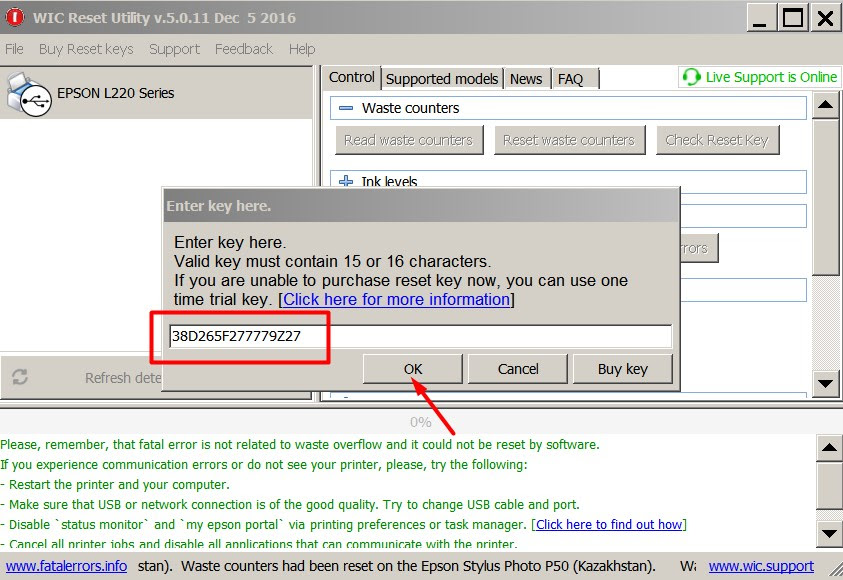Image resolution: width=843 pixels, height=580 pixels.
Task: Click the 0% progress bar
Action: point(420,422)
